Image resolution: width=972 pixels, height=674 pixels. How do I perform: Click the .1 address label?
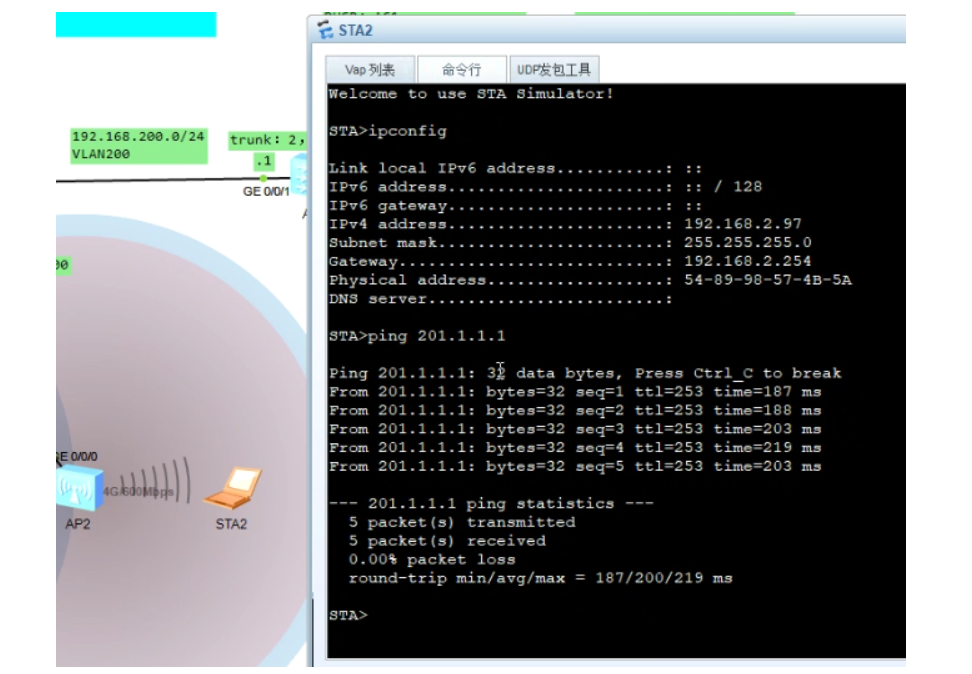tap(264, 160)
